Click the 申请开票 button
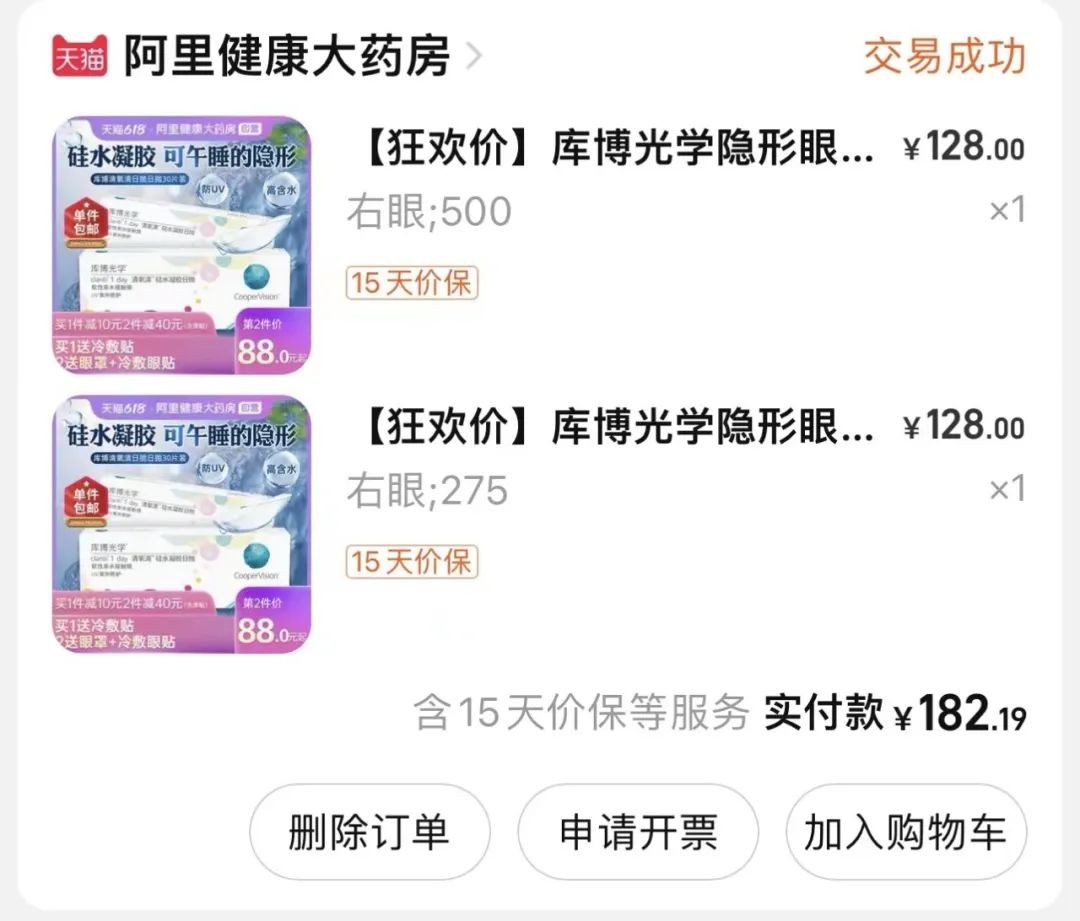Image resolution: width=1080 pixels, height=921 pixels. 638,831
